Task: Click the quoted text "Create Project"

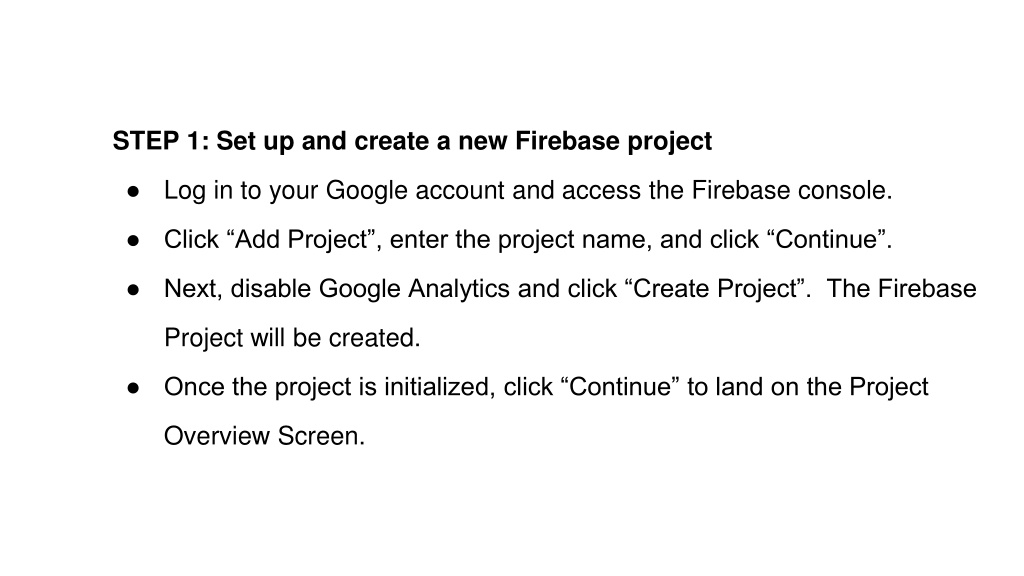Action: click(x=714, y=289)
